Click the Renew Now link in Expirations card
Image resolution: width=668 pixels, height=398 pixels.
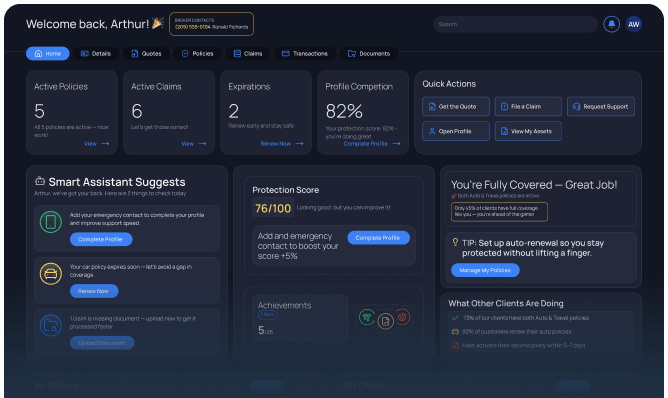276,144
